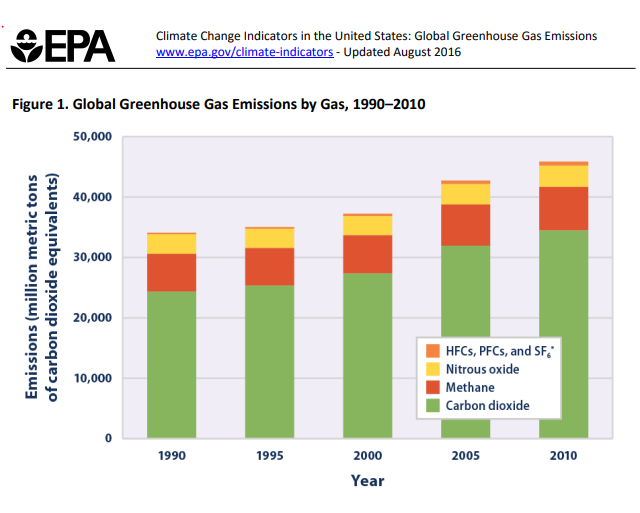Screen dimensions: 640x513
Task: Select the green Carbon dioxide legend swatch
Action: pos(432,405)
